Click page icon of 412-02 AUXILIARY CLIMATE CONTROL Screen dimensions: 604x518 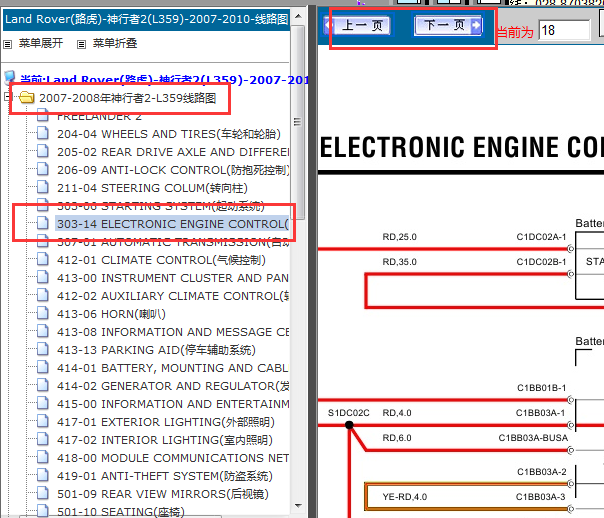pyautogui.click(x=43, y=295)
